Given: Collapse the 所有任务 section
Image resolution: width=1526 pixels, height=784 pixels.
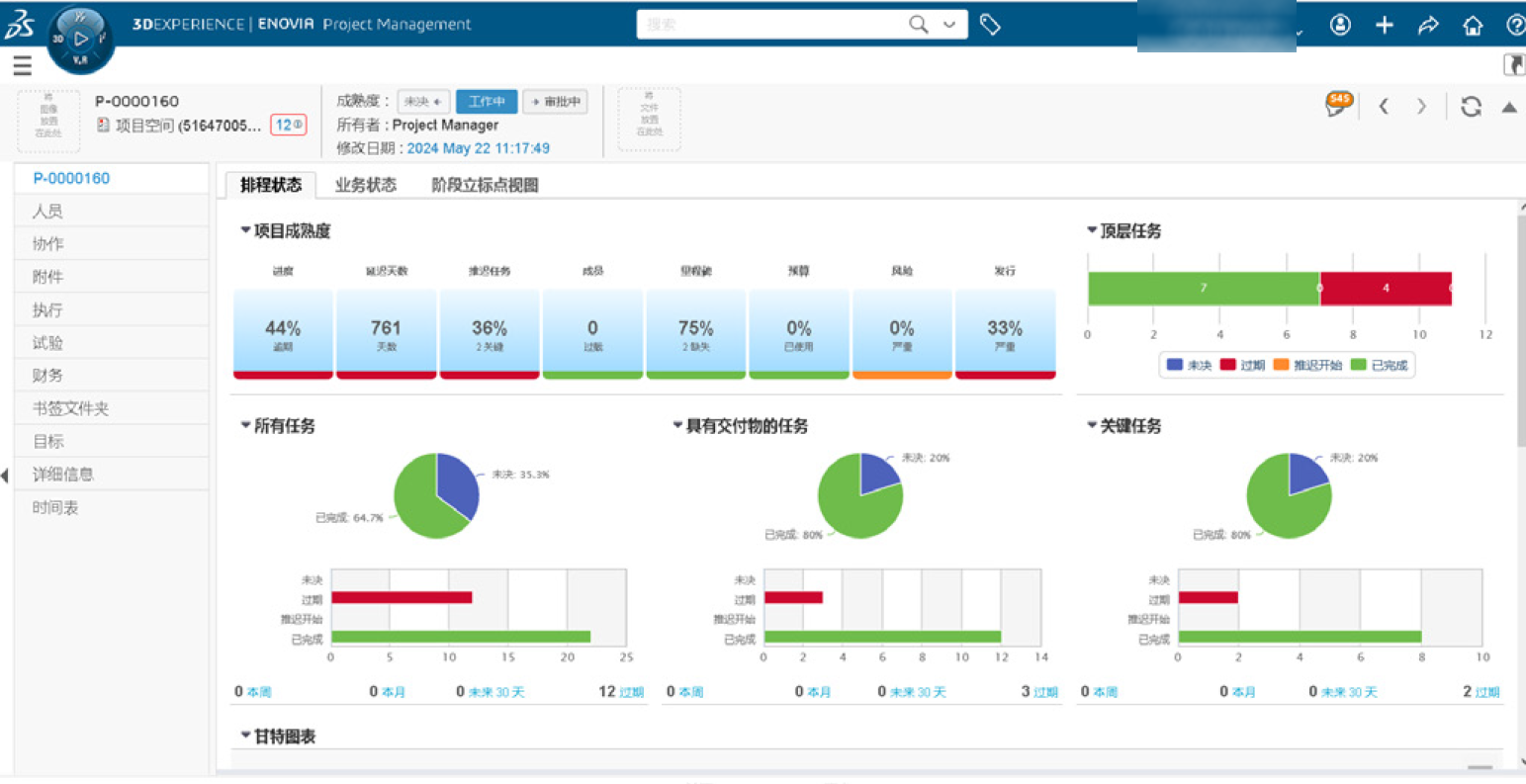Looking at the screenshot, I should 245,425.
